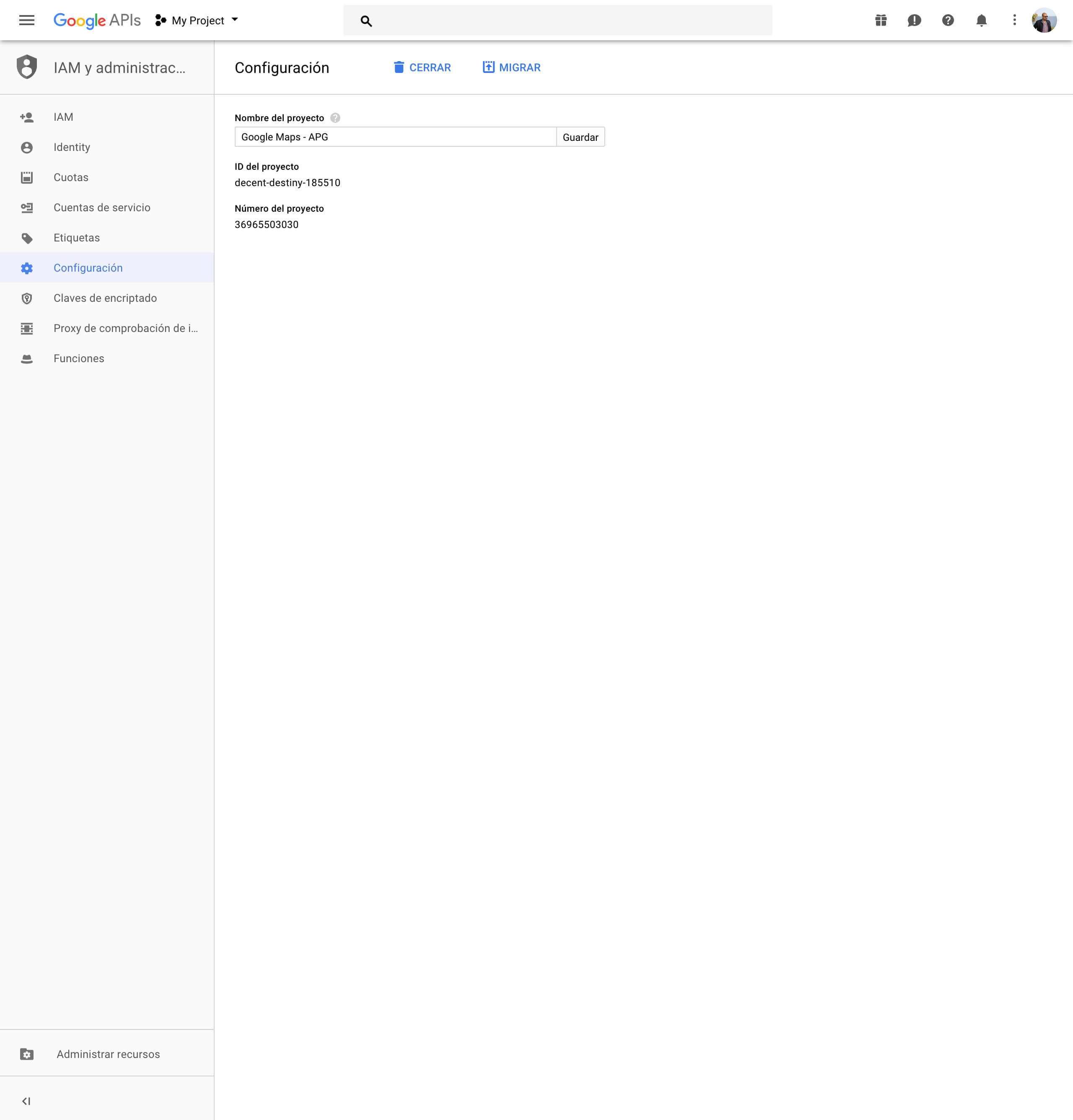Open the notifications bell
This screenshot has width=1073, height=1120.
click(981, 21)
